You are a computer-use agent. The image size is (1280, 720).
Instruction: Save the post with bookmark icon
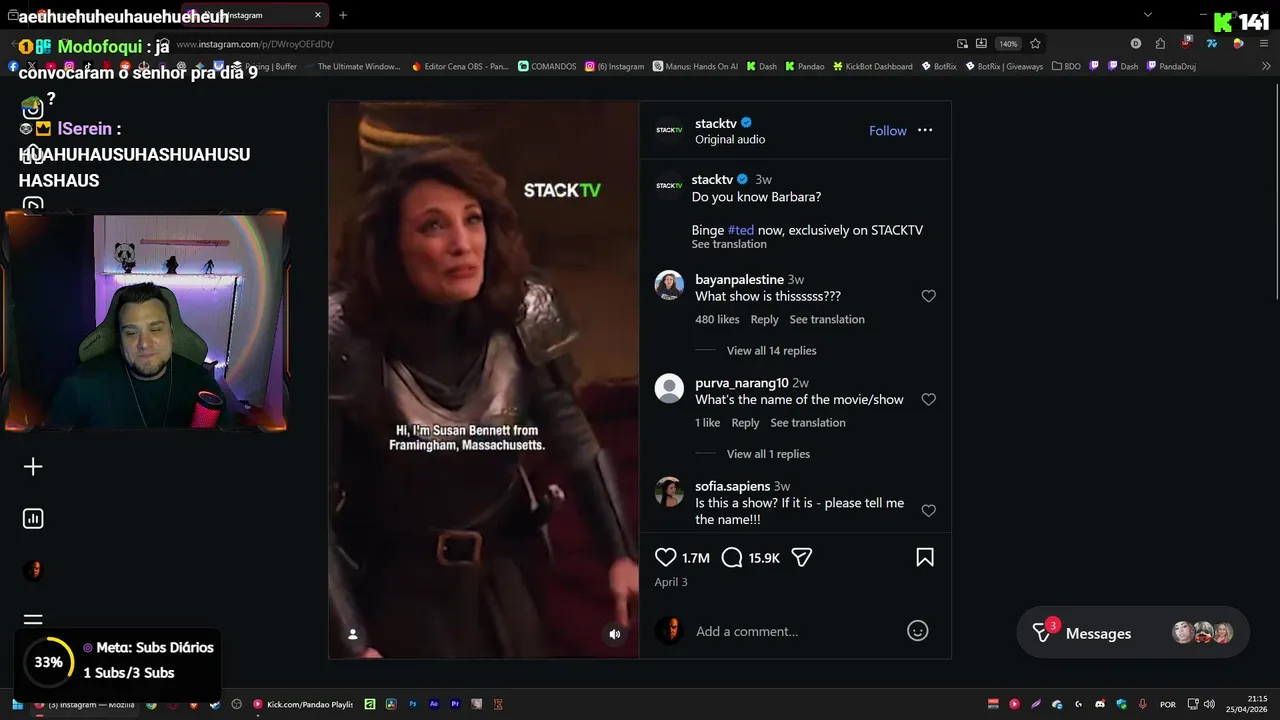click(925, 557)
